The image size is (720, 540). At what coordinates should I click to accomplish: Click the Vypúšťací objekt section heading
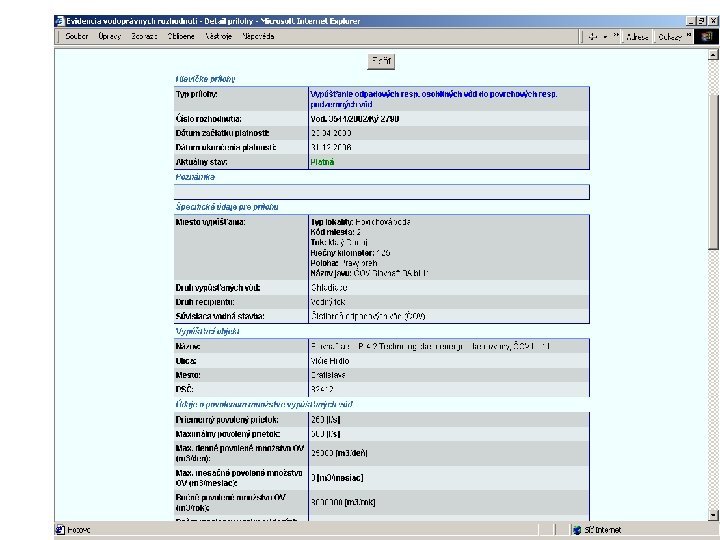(207, 331)
